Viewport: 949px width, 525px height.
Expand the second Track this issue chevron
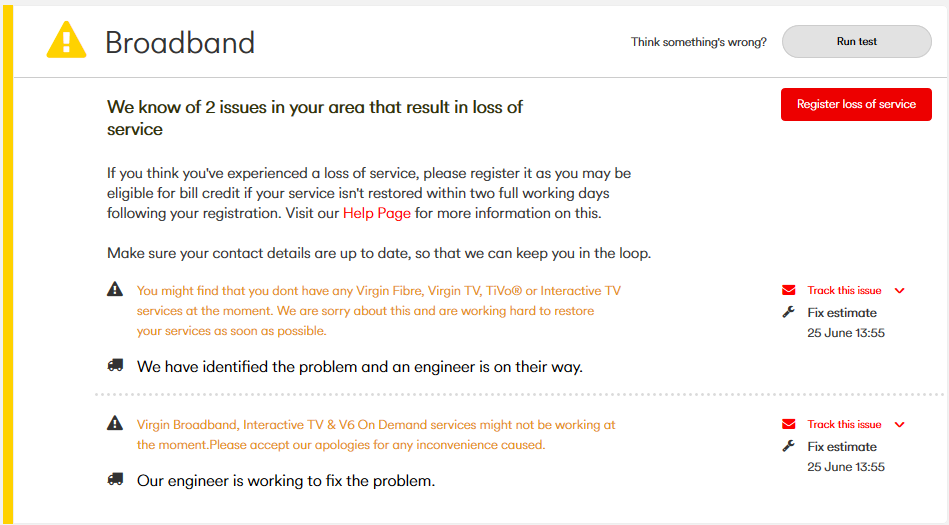click(x=900, y=425)
